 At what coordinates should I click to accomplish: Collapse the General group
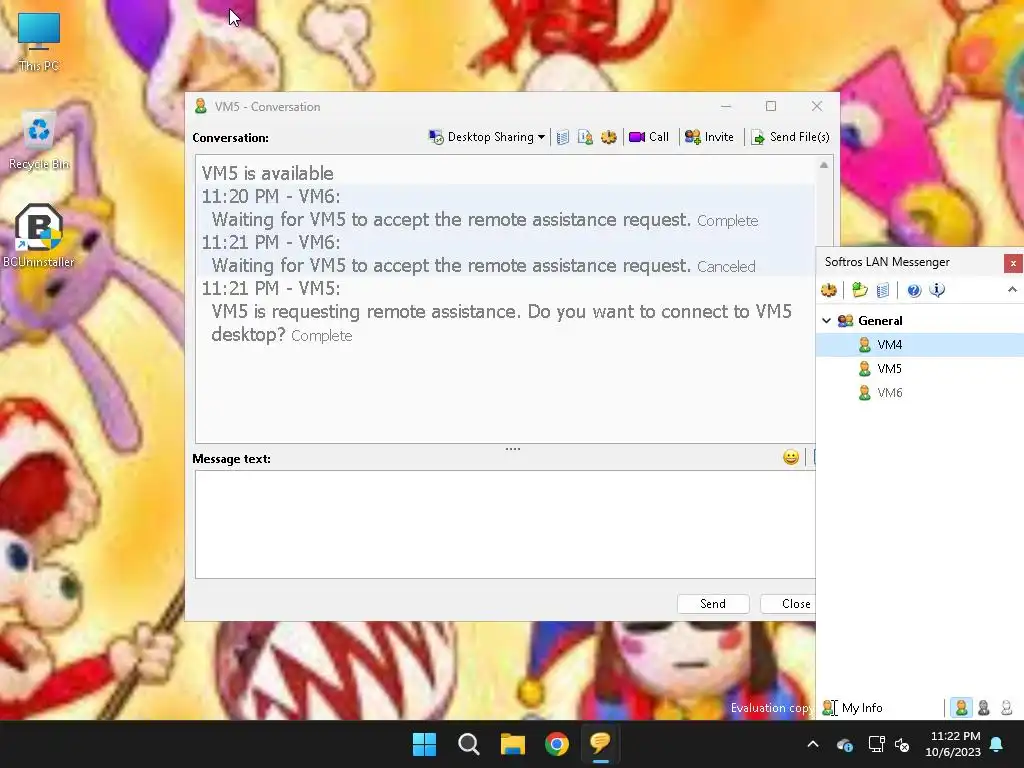[x=826, y=321]
